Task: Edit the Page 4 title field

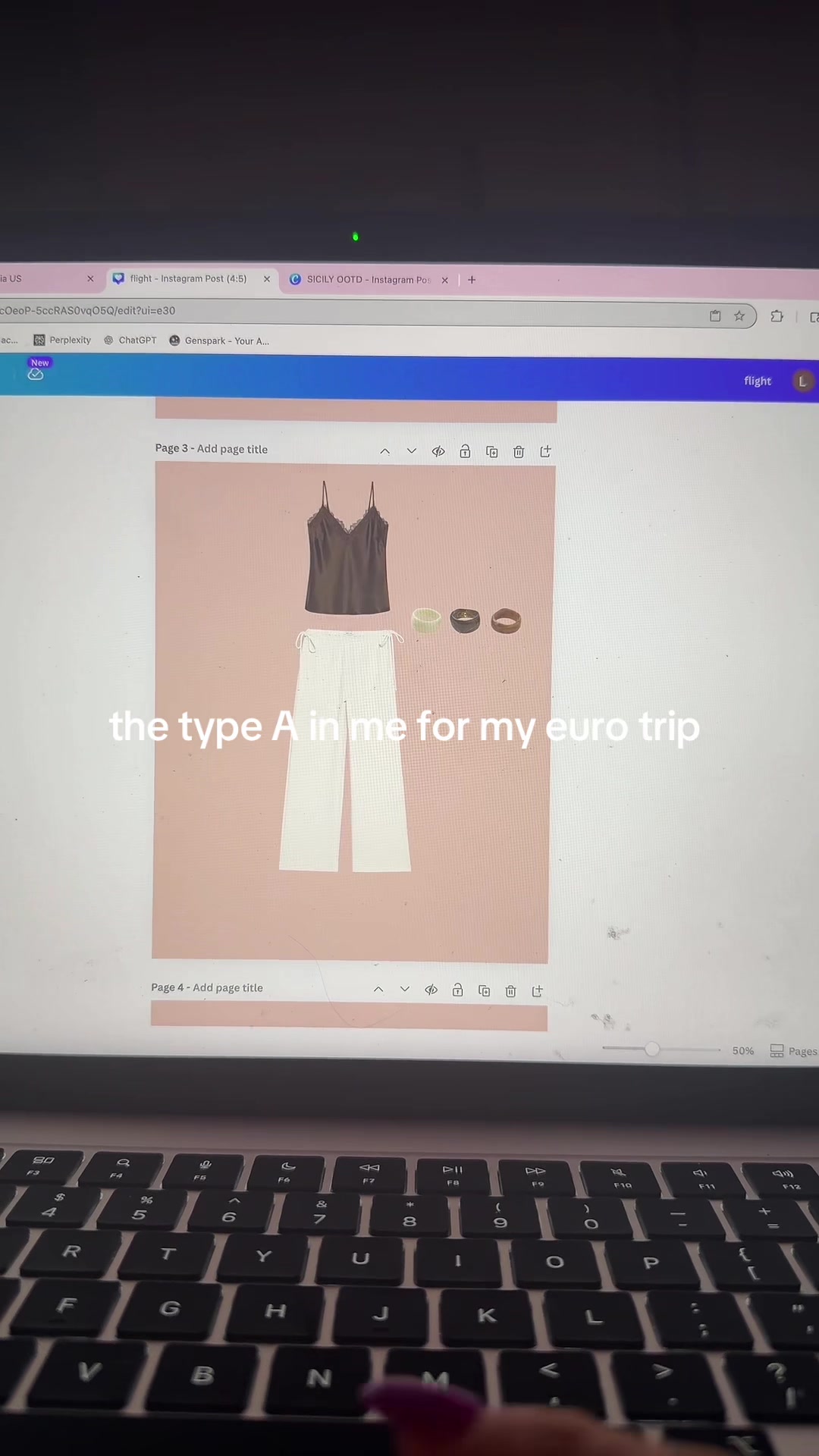Action: (227, 987)
